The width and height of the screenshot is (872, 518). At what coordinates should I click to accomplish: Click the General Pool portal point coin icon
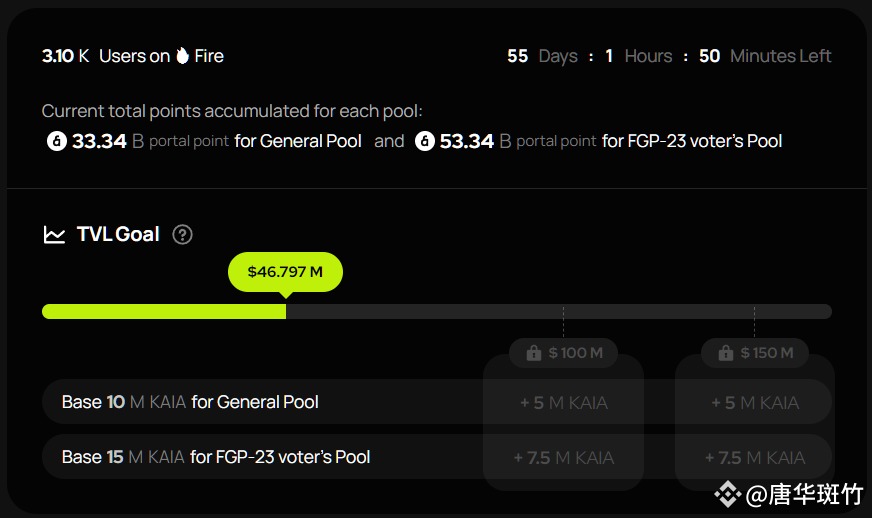click(57, 141)
